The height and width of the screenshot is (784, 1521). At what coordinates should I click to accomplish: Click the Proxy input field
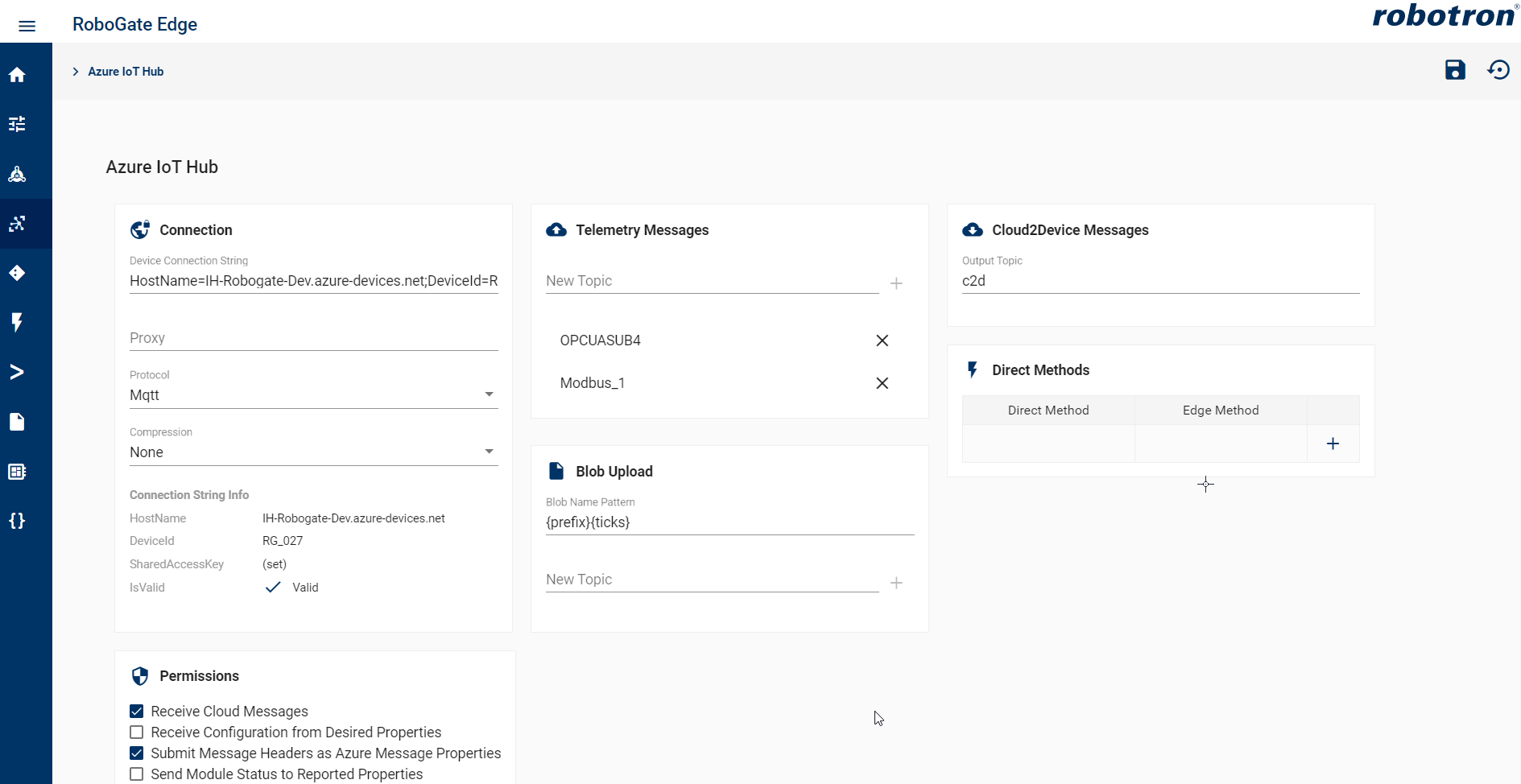coord(314,338)
